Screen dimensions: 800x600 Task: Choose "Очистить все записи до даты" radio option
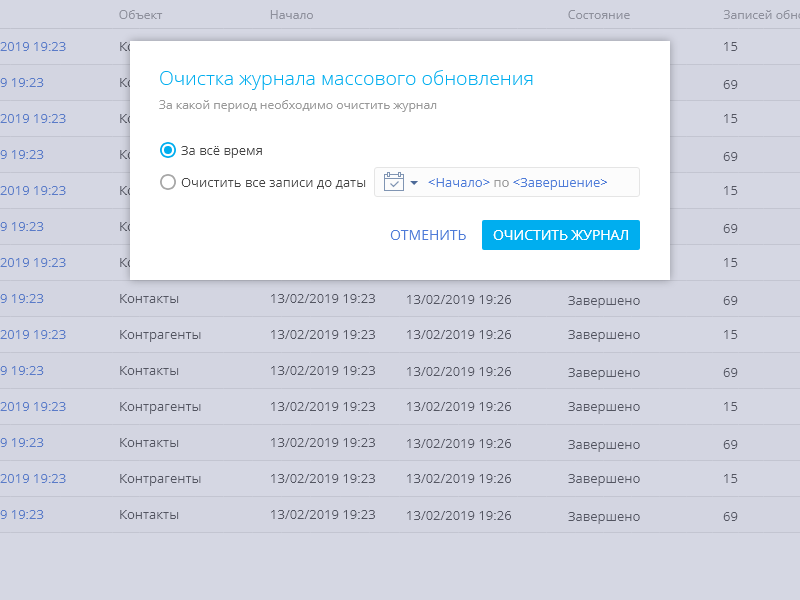coord(168,183)
